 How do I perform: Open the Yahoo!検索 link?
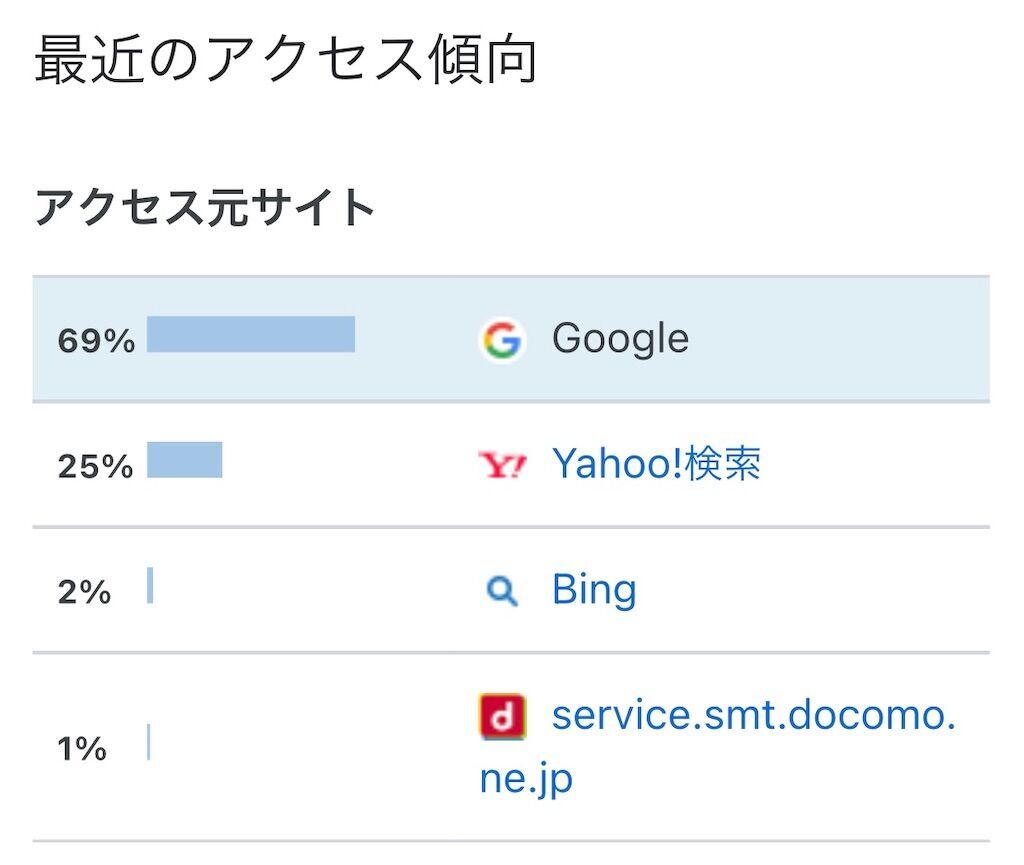point(656,464)
